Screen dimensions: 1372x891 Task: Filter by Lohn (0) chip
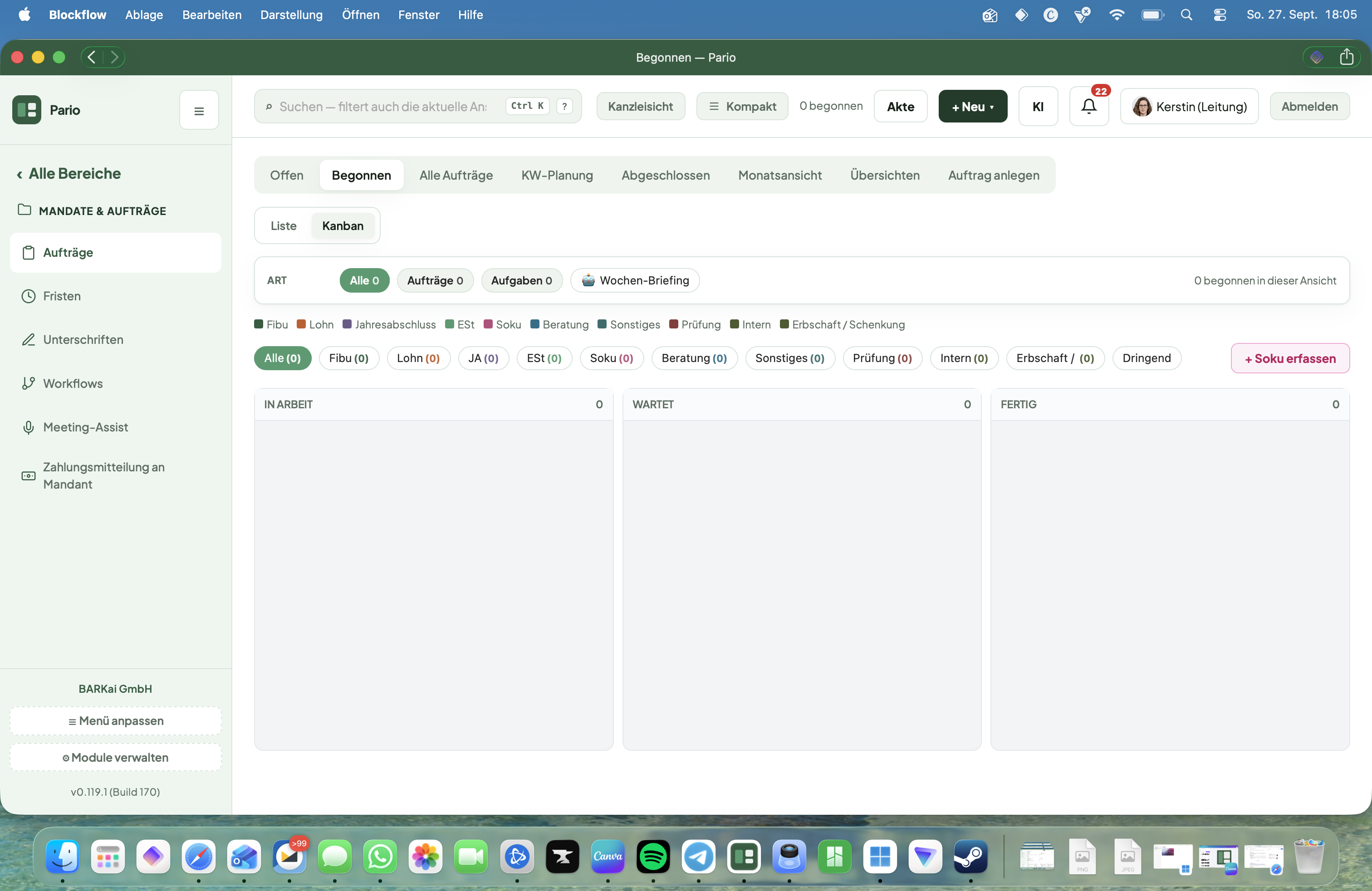point(418,358)
